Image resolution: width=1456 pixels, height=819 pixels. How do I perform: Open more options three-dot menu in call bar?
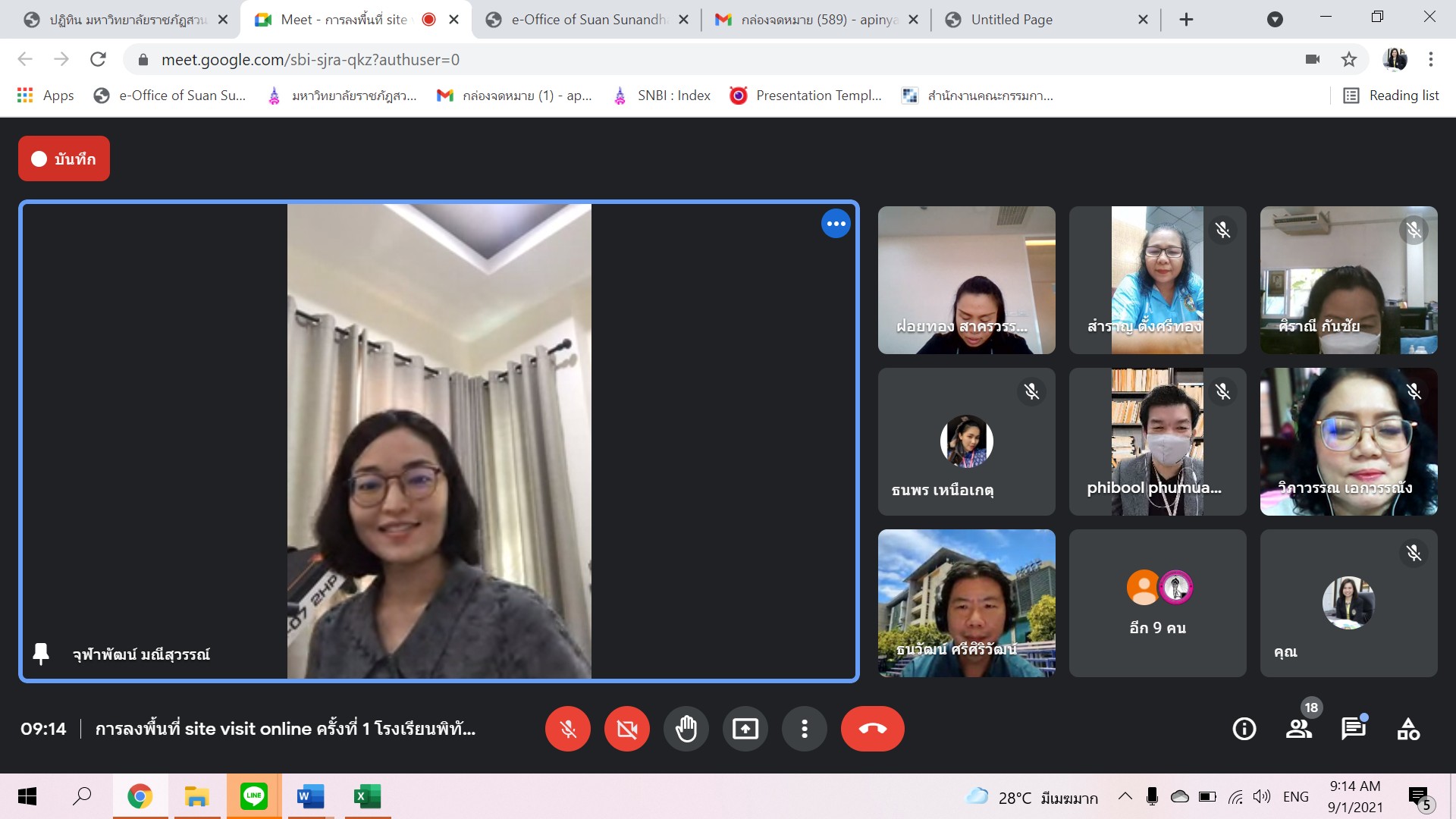click(x=804, y=729)
